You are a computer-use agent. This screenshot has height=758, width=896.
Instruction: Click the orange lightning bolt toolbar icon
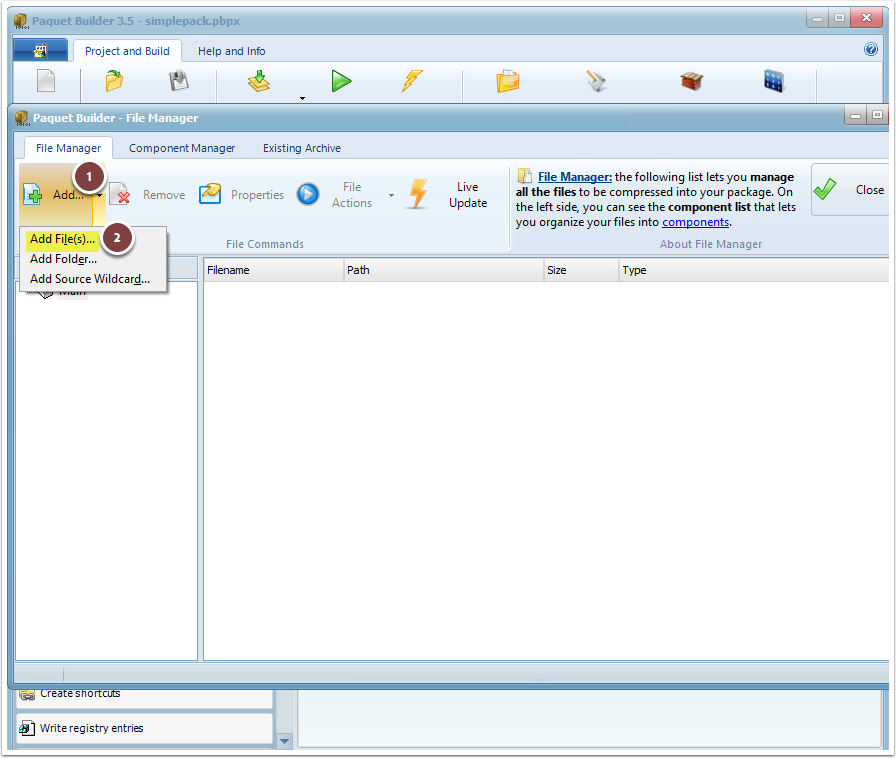pyautogui.click(x=411, y=81)
